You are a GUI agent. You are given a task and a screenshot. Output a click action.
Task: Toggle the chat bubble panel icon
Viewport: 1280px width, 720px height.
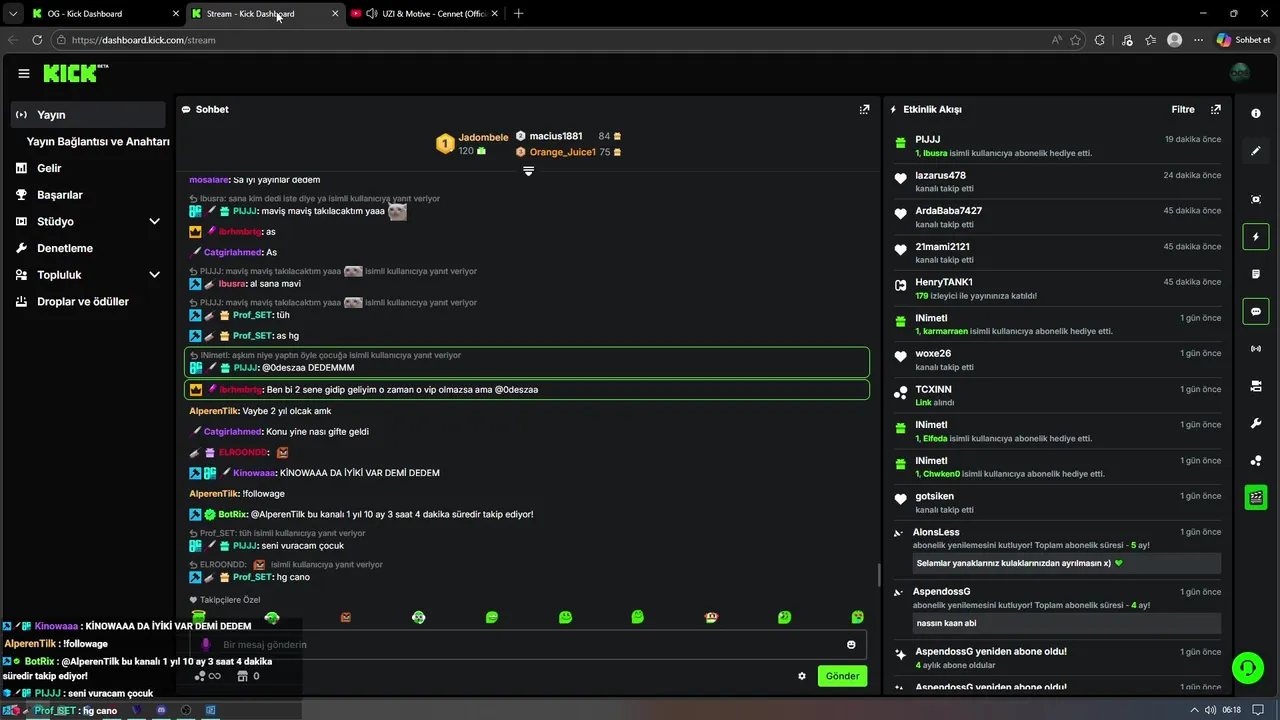pos(1256,311)
